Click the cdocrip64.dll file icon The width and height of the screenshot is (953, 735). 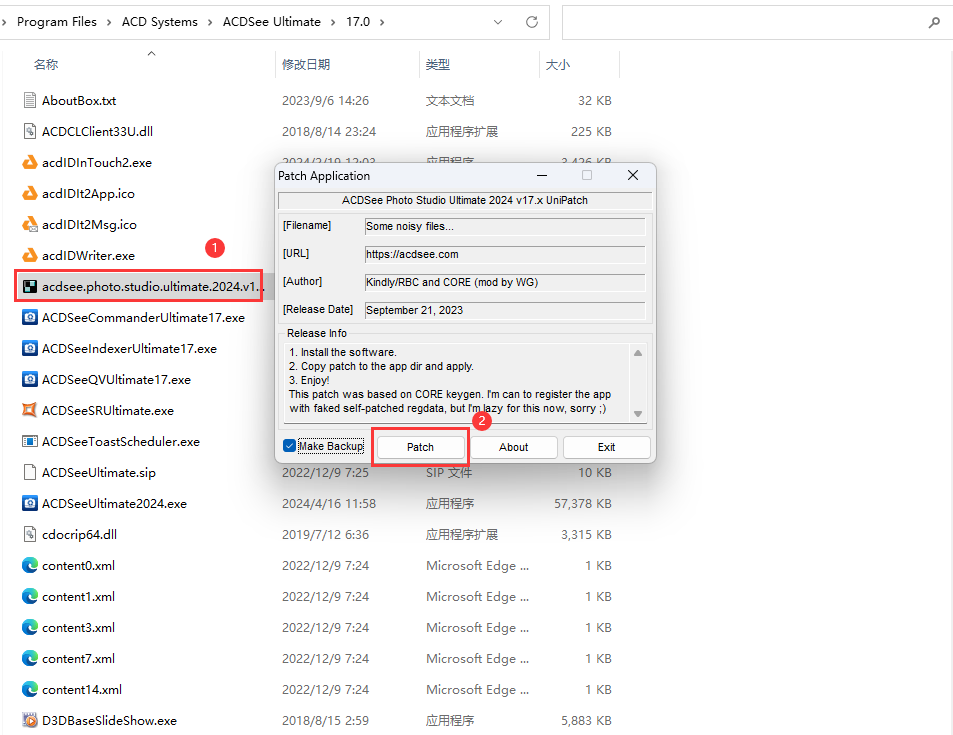(30, 534)
